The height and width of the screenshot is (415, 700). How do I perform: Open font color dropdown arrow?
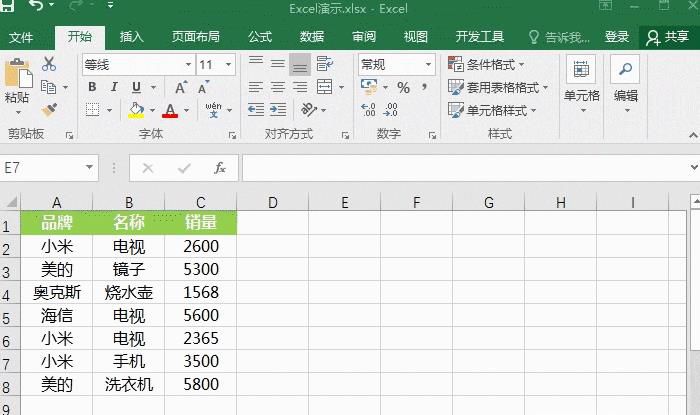click(x=187, y=110)
